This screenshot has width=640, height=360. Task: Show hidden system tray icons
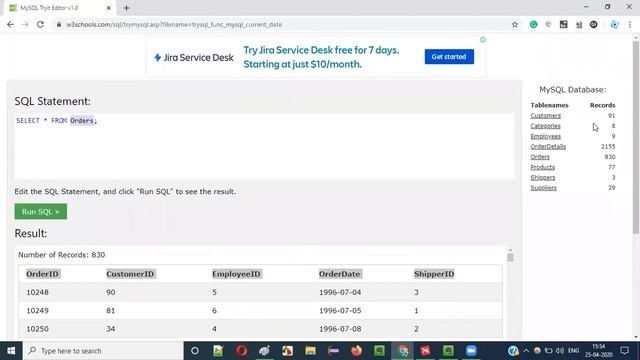tap(526, 351)
